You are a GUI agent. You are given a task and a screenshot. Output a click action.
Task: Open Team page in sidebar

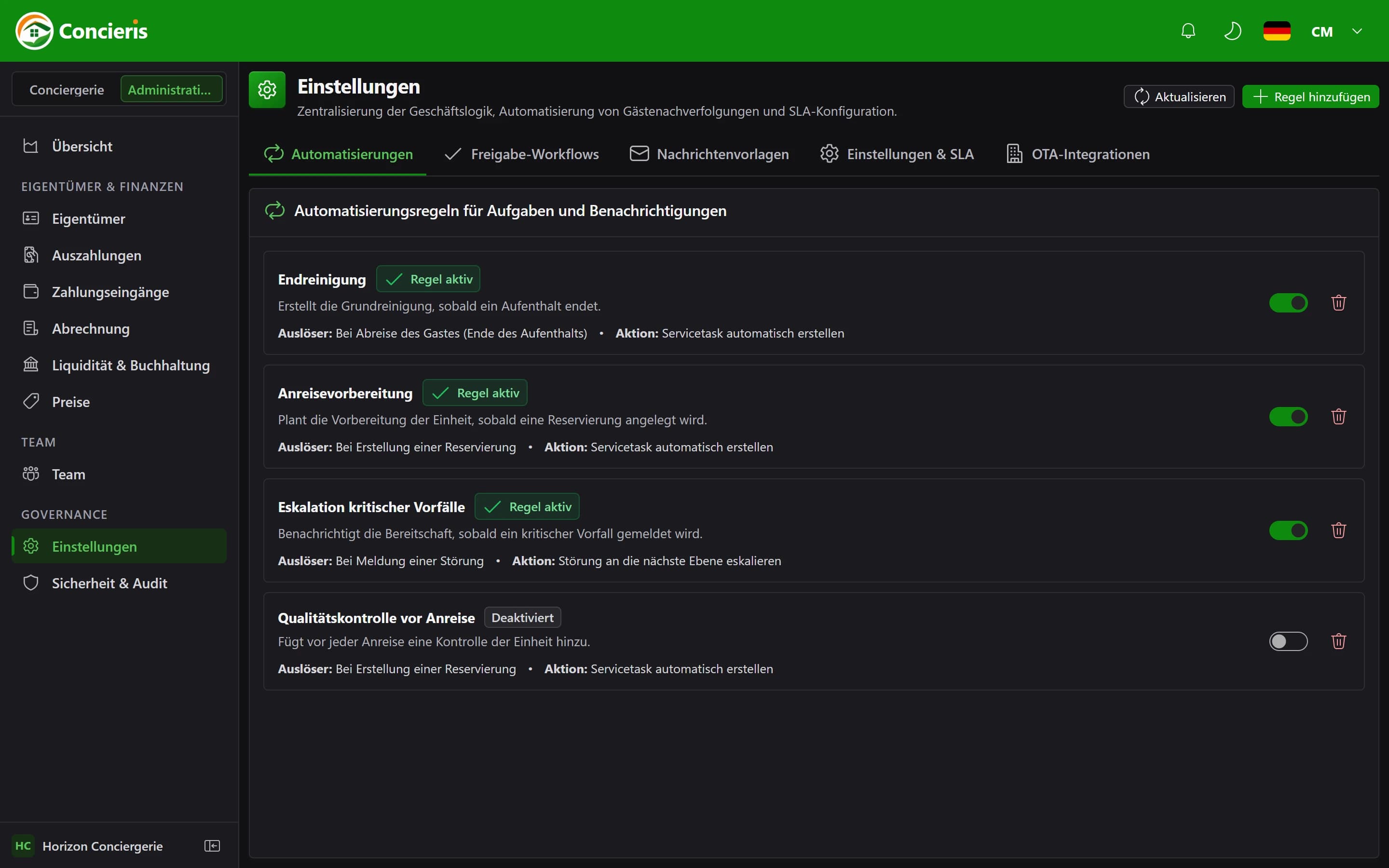[x=119, y=474]
